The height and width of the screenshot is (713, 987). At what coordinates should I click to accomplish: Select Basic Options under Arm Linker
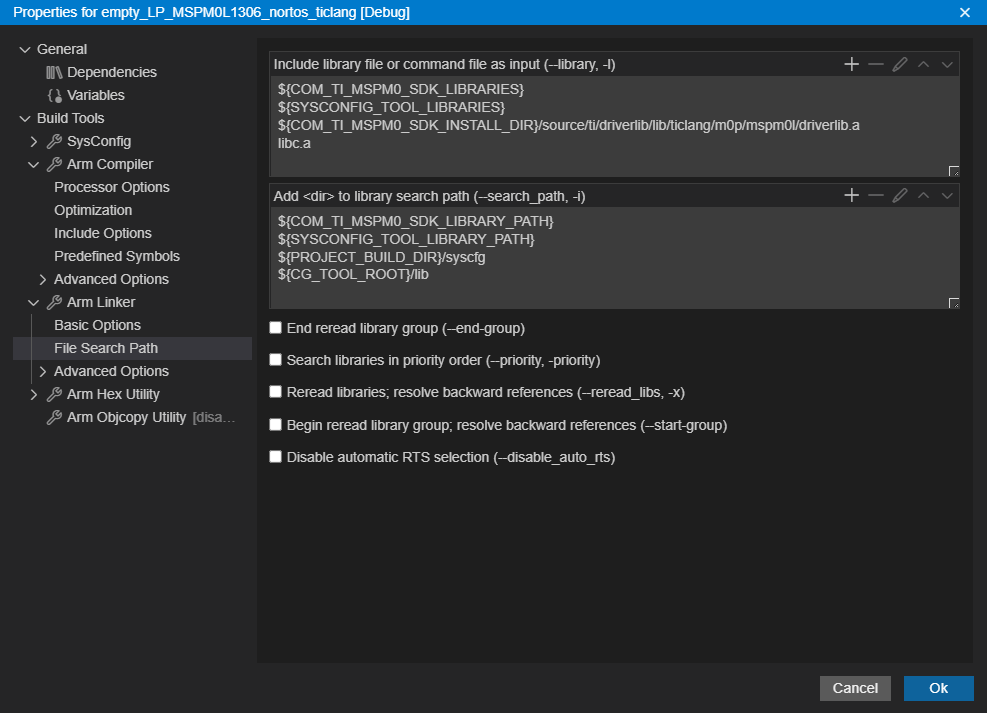pyautogui.click(x=97, y=325)
